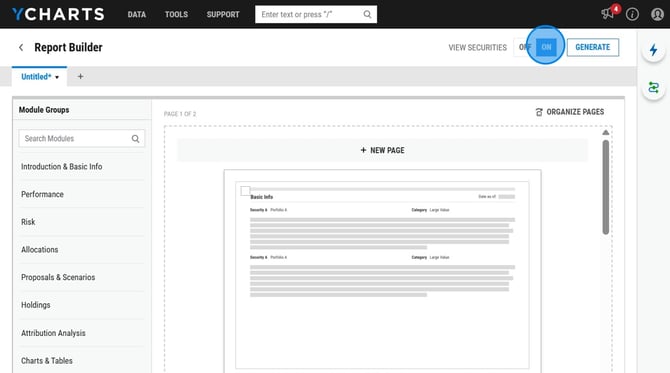
Task: Click the Module Groups heading
Action: click(x=44, y=110)
